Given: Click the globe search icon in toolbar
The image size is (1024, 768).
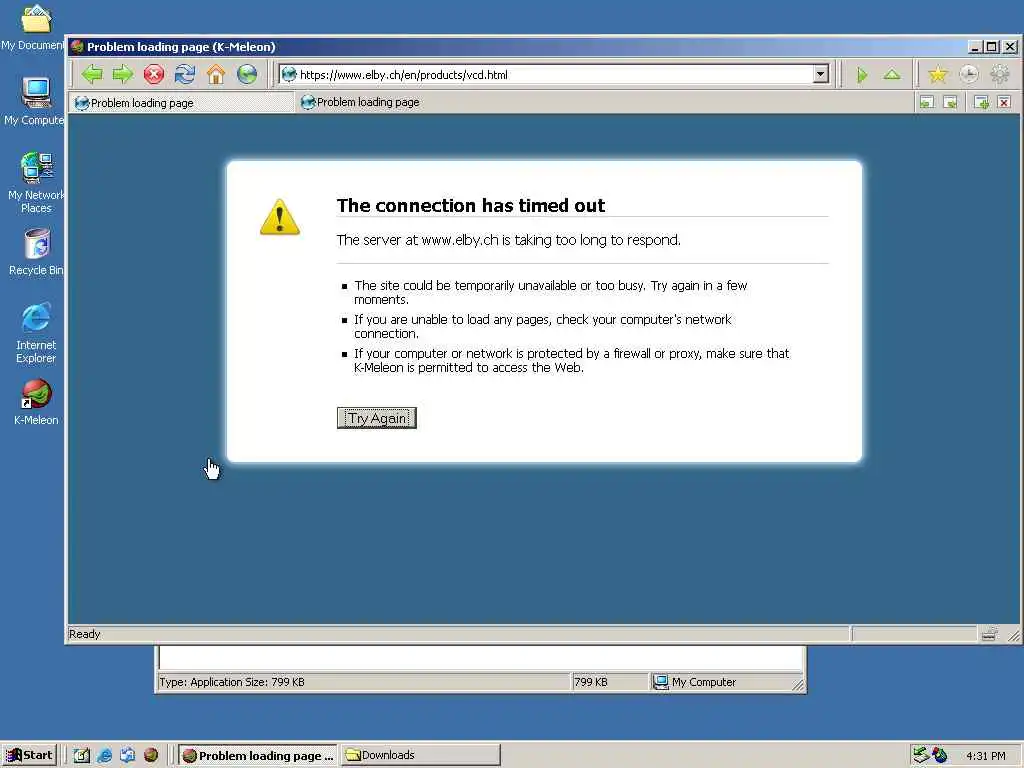Looking at the screenshot, I should (247, 74).
